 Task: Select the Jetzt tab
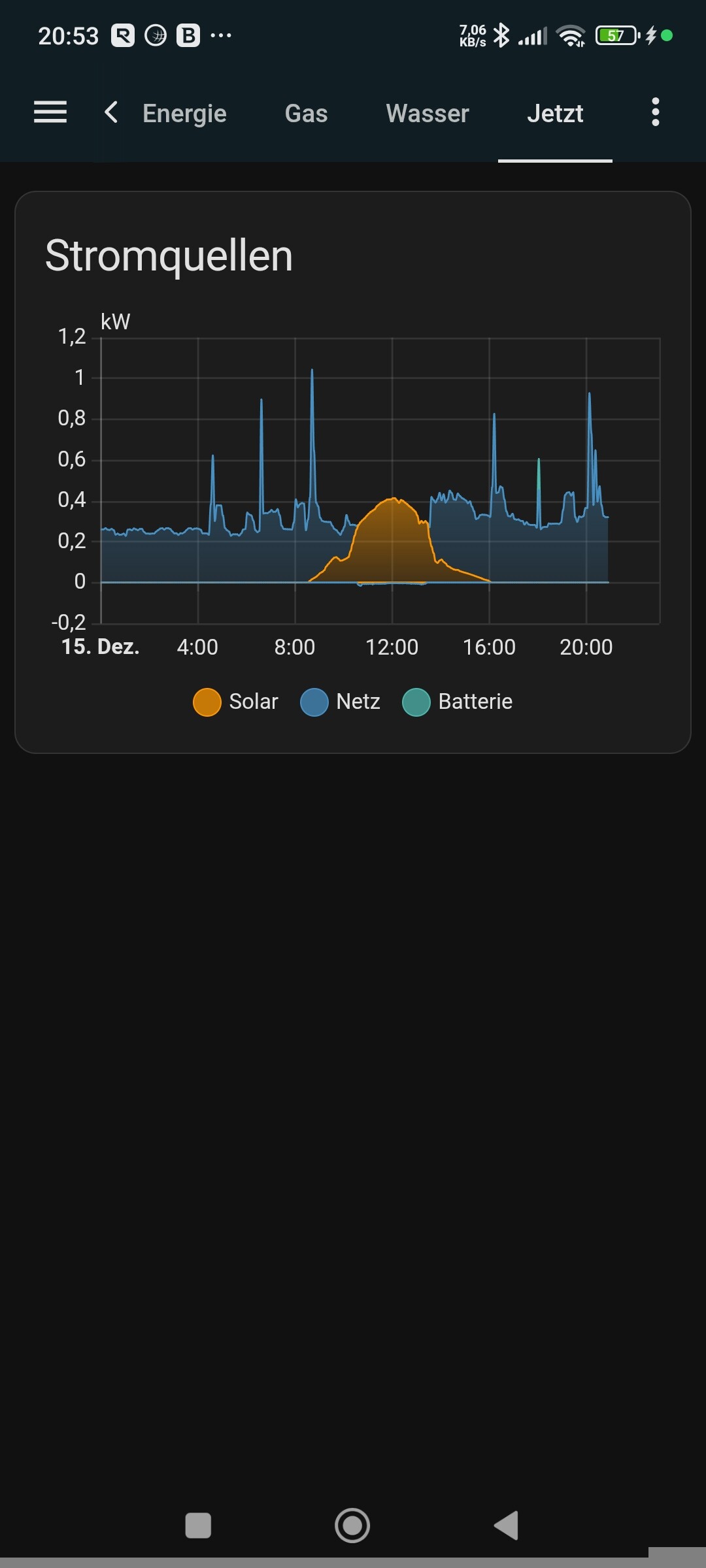point(555,114)
